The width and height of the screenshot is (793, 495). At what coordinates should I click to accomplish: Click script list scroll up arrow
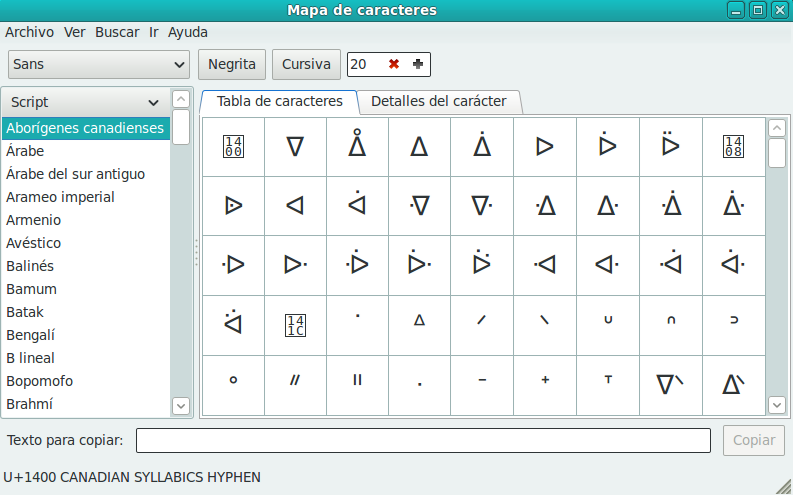pyautogui.click(x=181, y=99)
